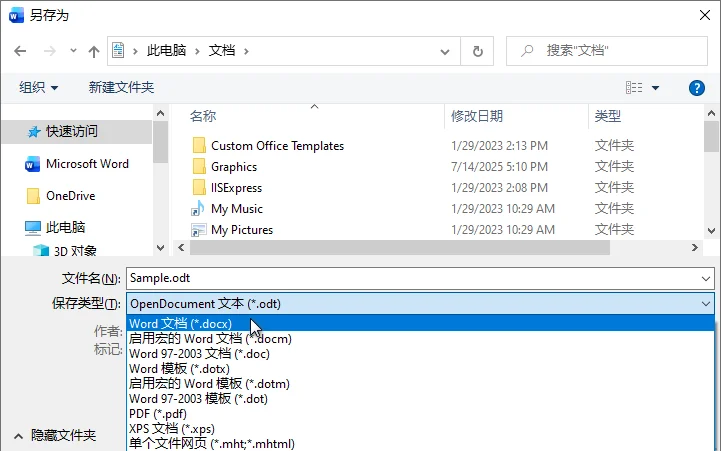
Task: Select the My Music folder
Action: click(x=237, y=209)
